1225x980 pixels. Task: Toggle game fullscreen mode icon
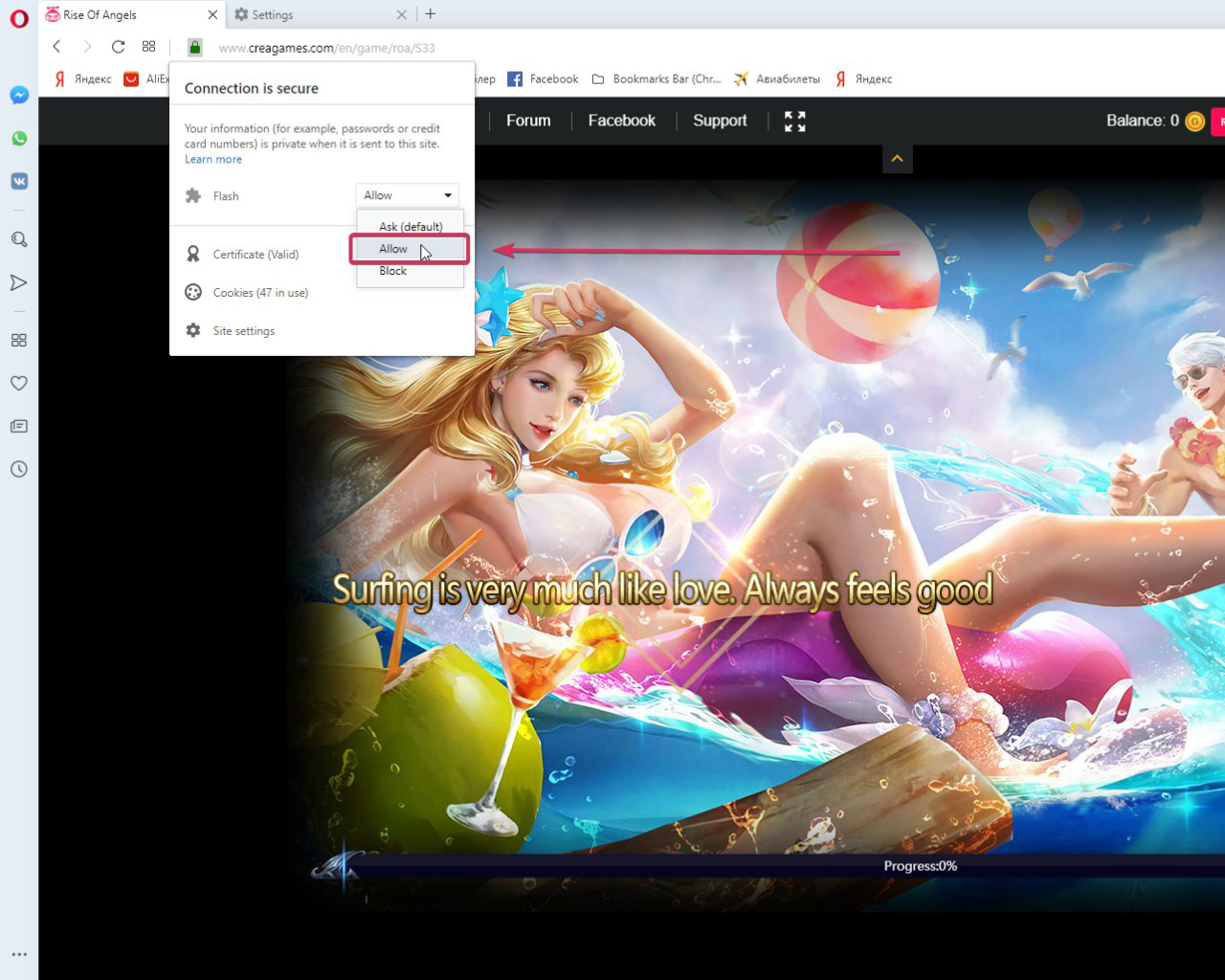[x=794, y=121]
